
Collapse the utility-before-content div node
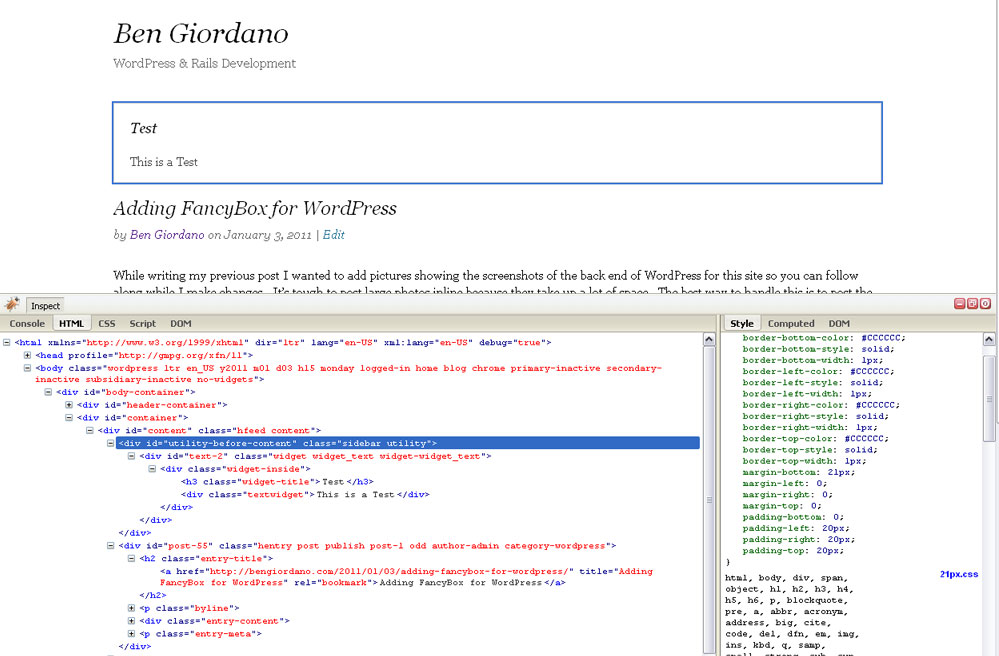[111, 443]
